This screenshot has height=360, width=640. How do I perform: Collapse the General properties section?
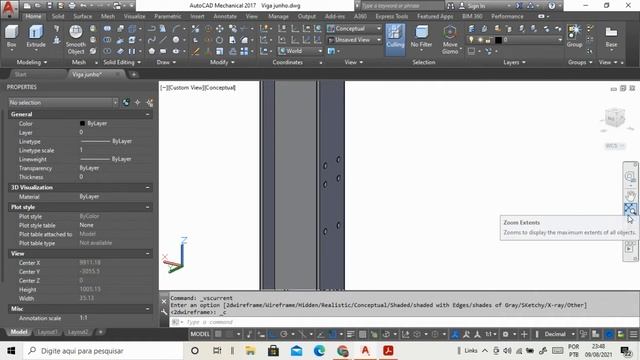148,114
